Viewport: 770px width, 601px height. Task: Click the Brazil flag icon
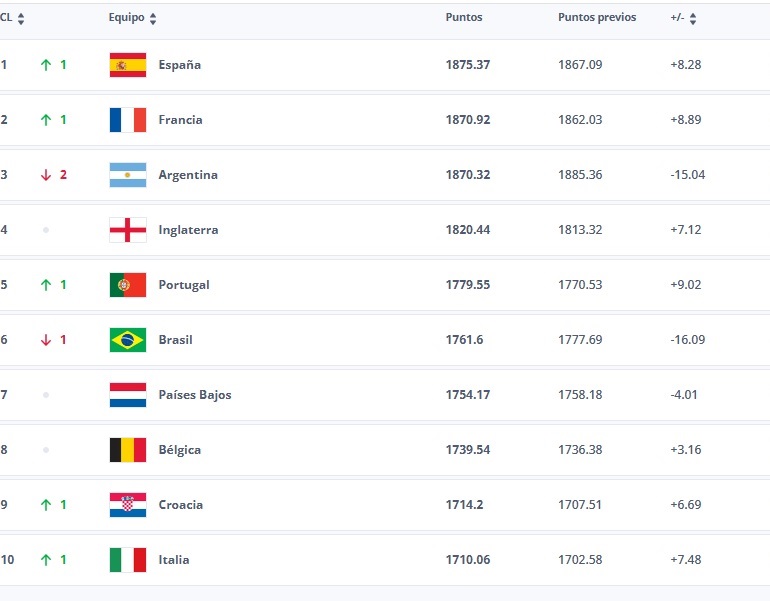(127, 340)
